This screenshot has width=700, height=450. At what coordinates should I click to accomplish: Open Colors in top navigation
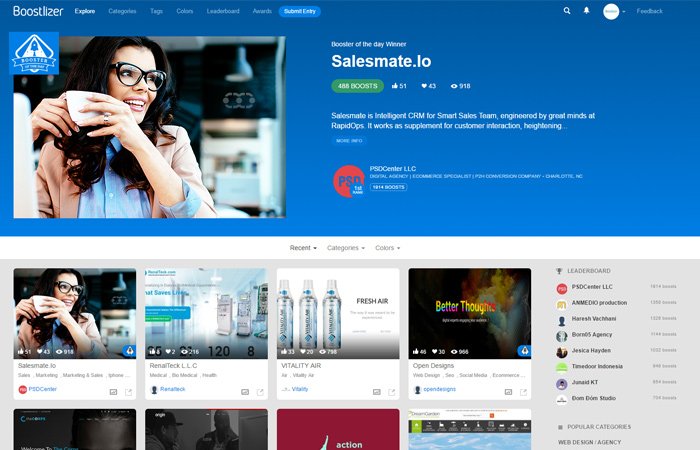185,11
